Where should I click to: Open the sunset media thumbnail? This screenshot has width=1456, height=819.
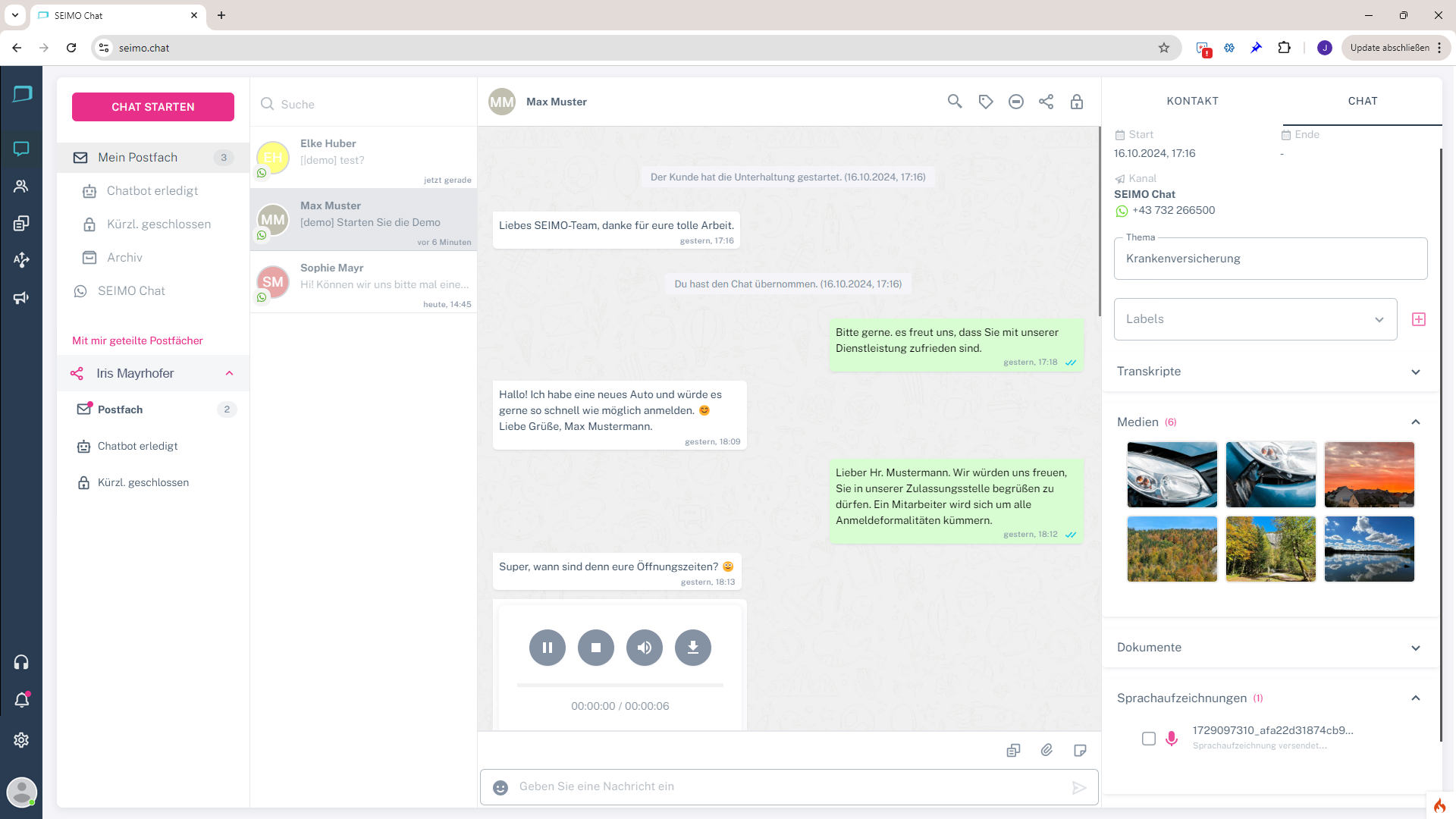click(x=1369, y=475)
